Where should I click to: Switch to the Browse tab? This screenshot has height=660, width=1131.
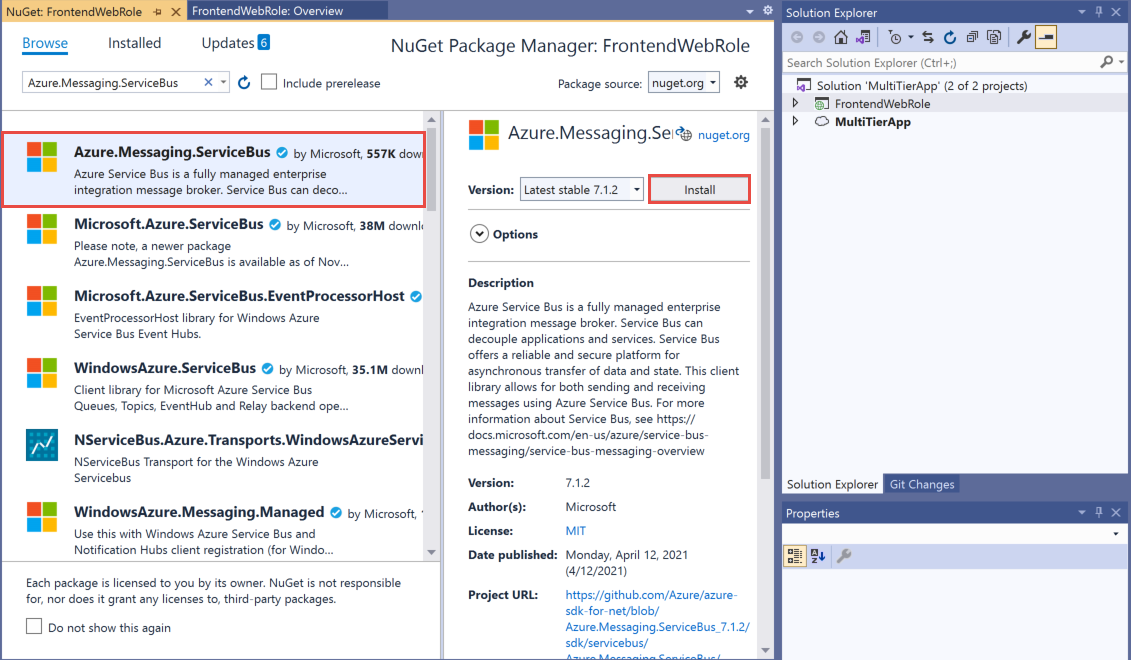(x=45, y=43)
